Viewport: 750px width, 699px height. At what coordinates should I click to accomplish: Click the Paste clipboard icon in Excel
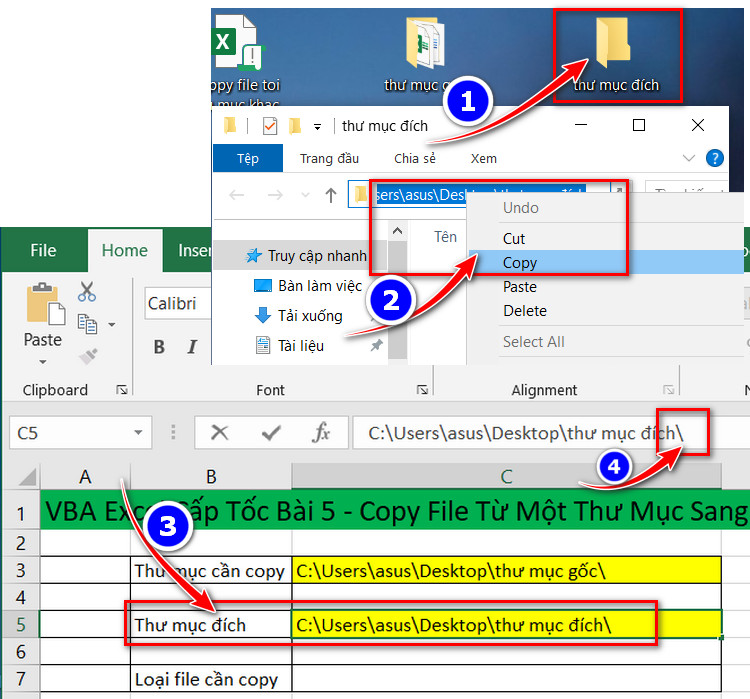44,304
